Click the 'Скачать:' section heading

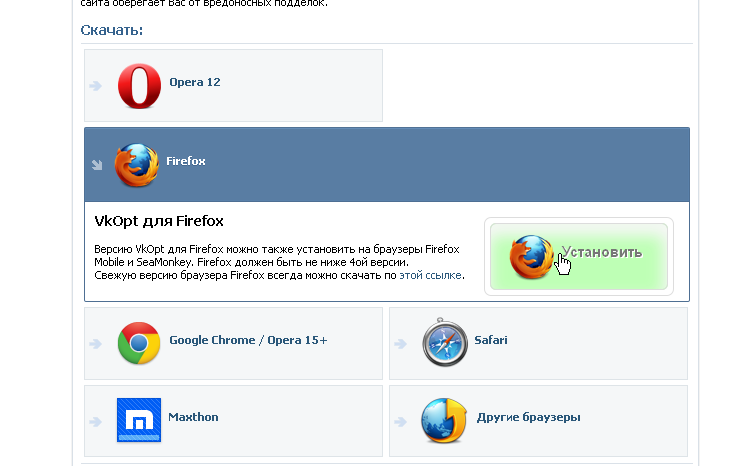112,30
